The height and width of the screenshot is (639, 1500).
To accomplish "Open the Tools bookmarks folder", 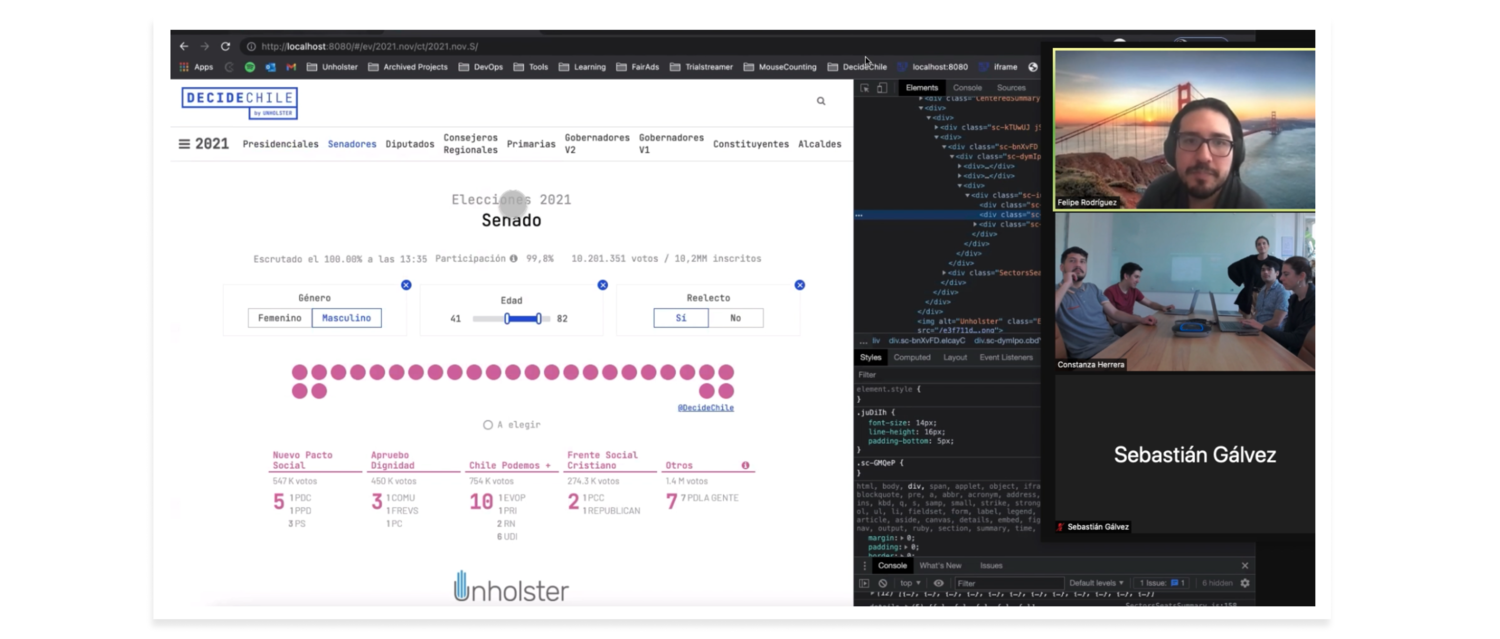I will coord(531,67).
